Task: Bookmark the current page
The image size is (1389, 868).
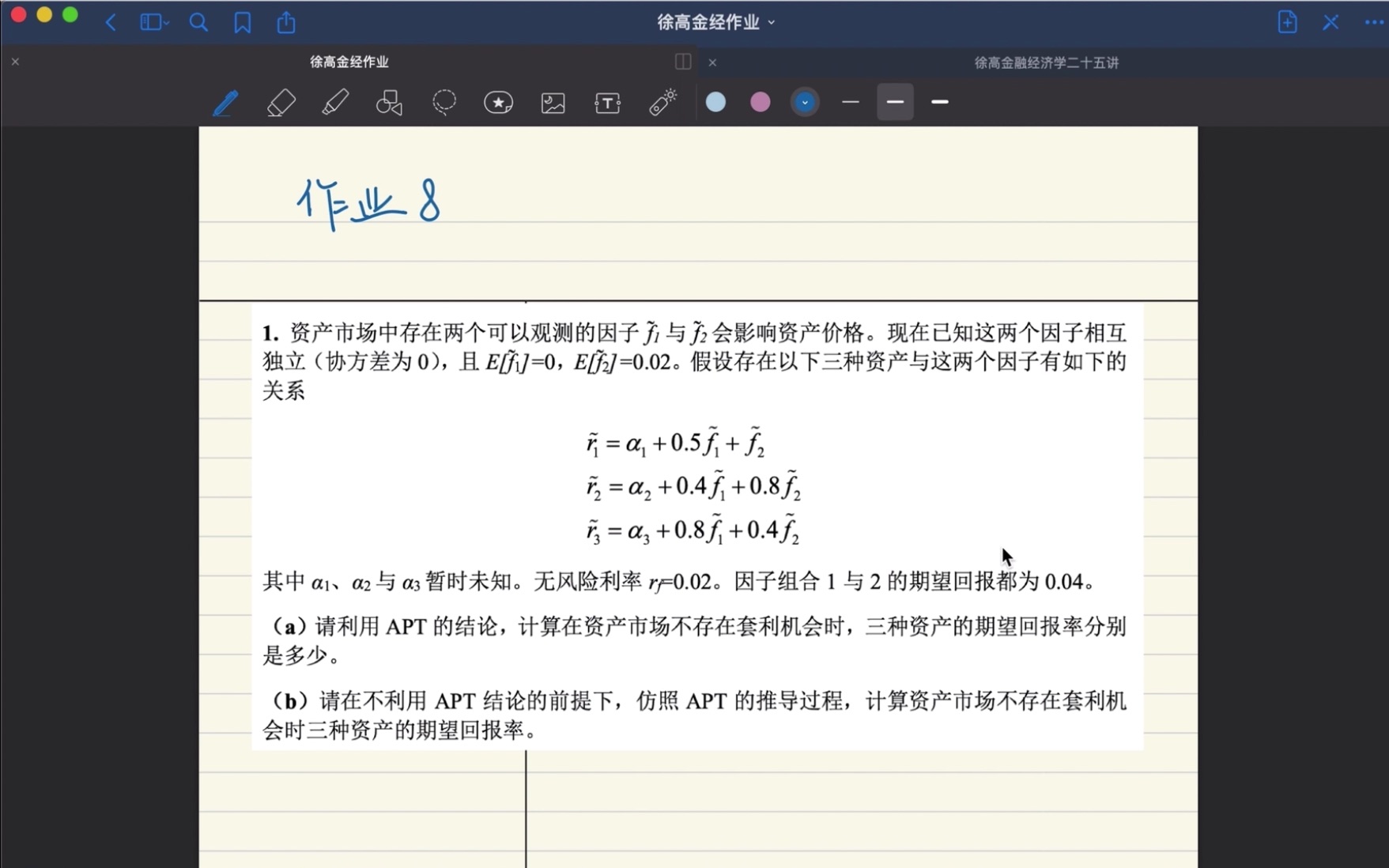Action: 242,22
